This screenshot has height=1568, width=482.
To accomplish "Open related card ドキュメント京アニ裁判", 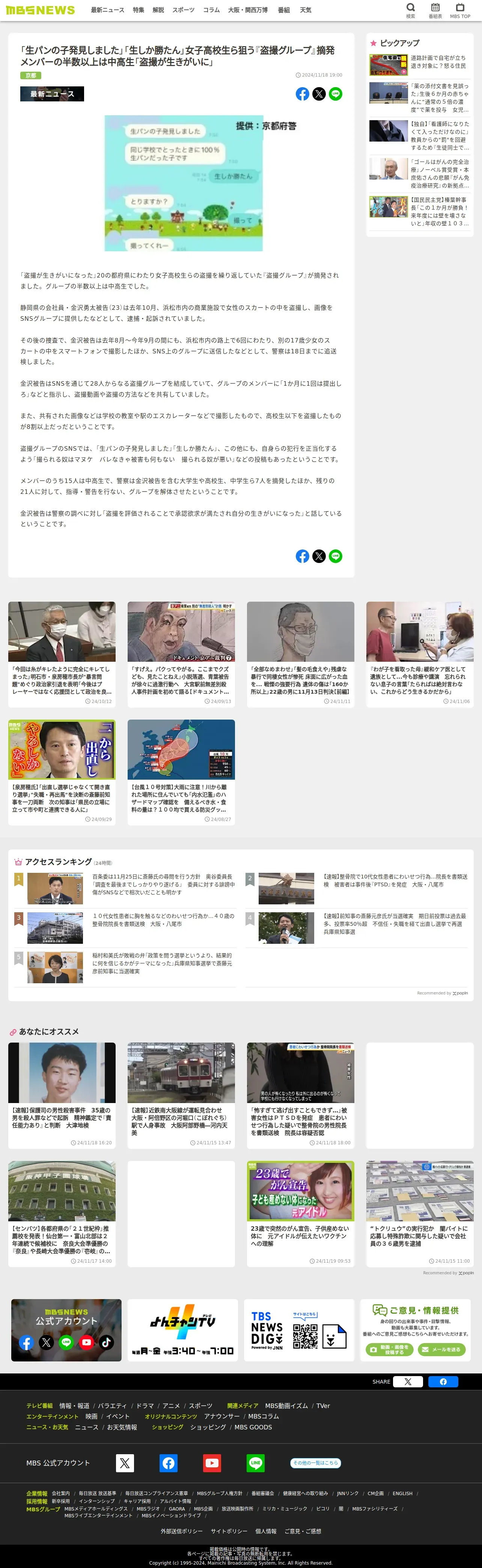I will click(x=181, y=654).
